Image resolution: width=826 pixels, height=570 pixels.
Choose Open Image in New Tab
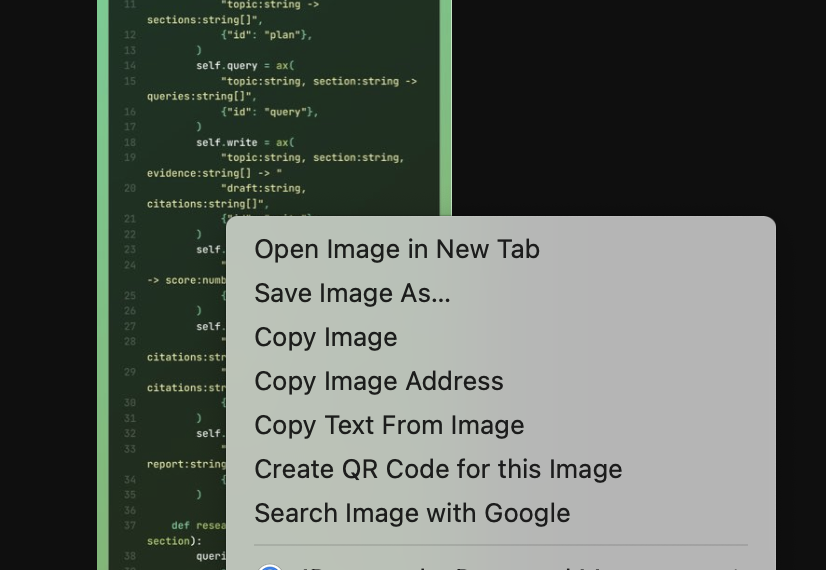500,249
